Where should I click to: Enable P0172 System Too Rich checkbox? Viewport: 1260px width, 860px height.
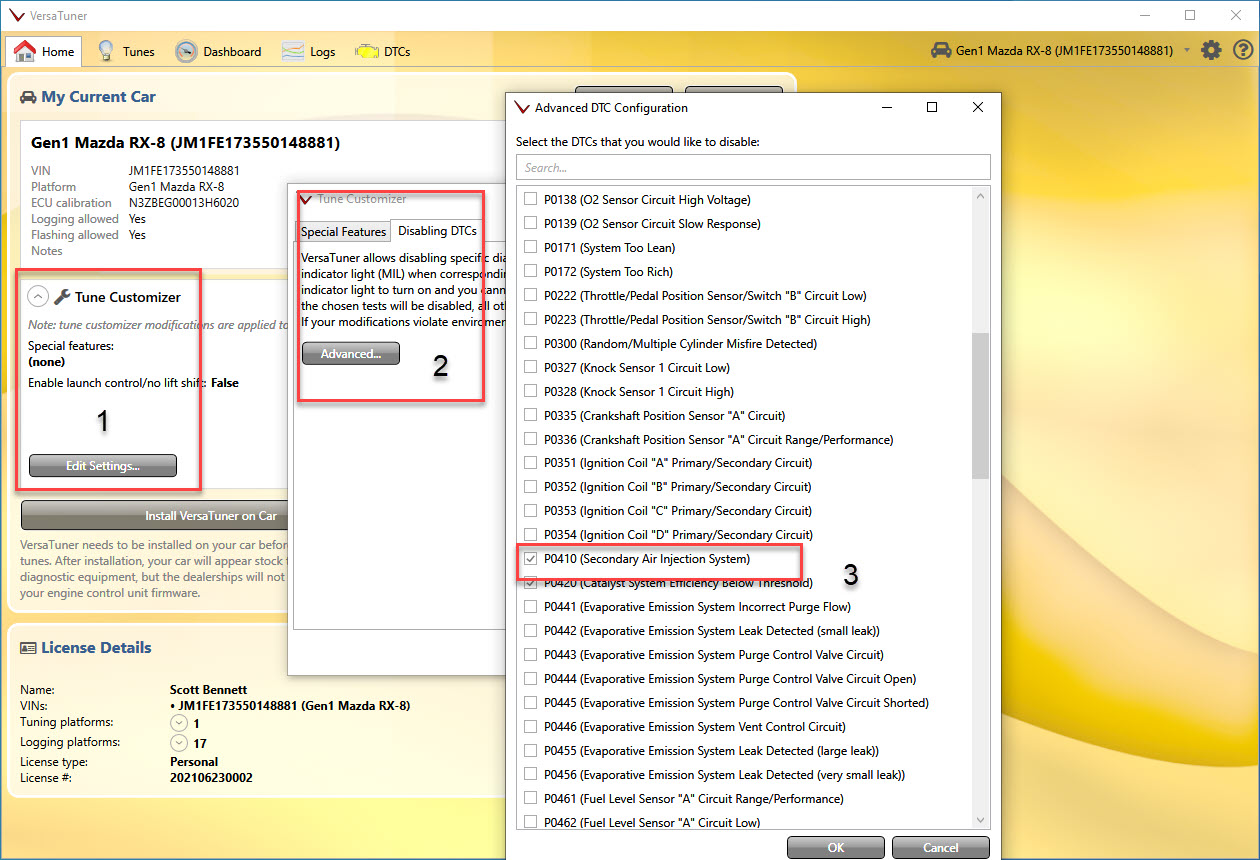(530, 272)
